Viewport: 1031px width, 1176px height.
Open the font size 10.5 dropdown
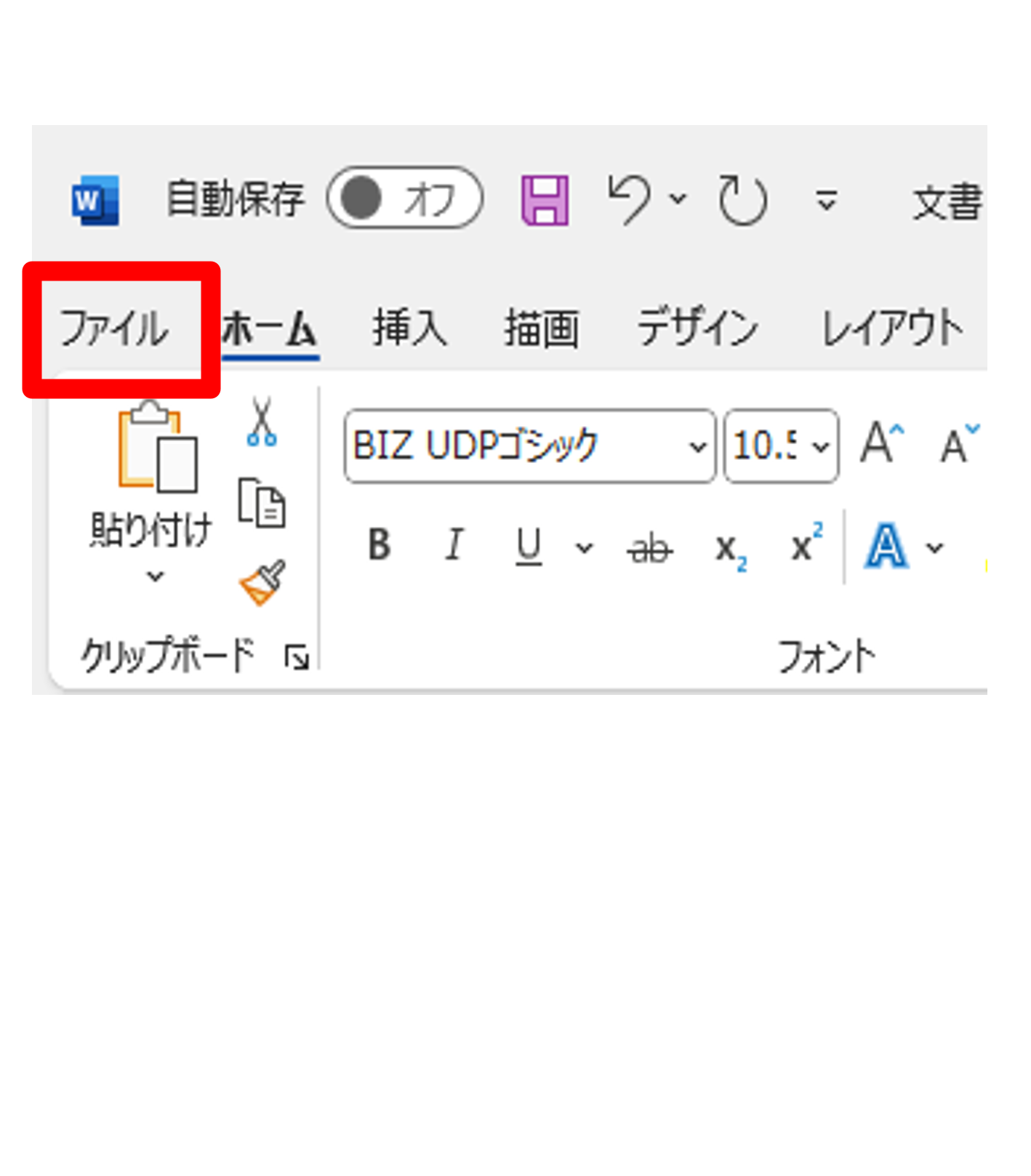(x=821, y=446)
